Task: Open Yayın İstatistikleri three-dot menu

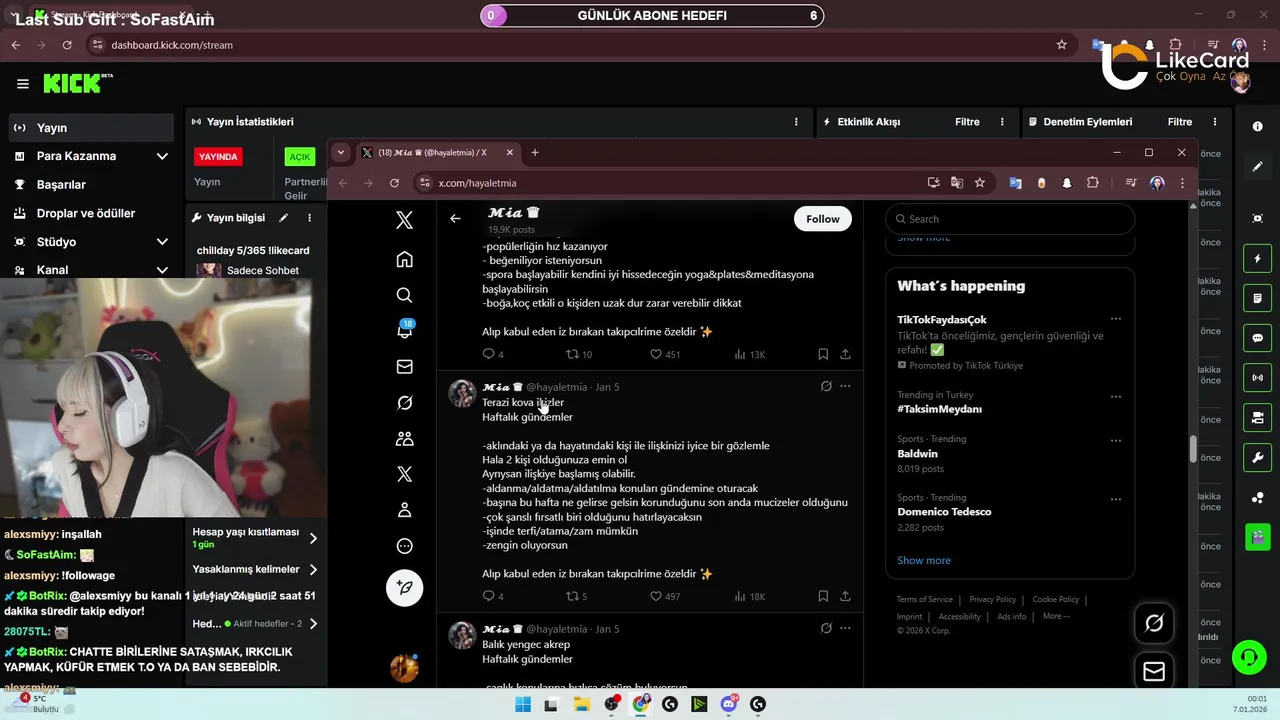Action: click(797, 122)
